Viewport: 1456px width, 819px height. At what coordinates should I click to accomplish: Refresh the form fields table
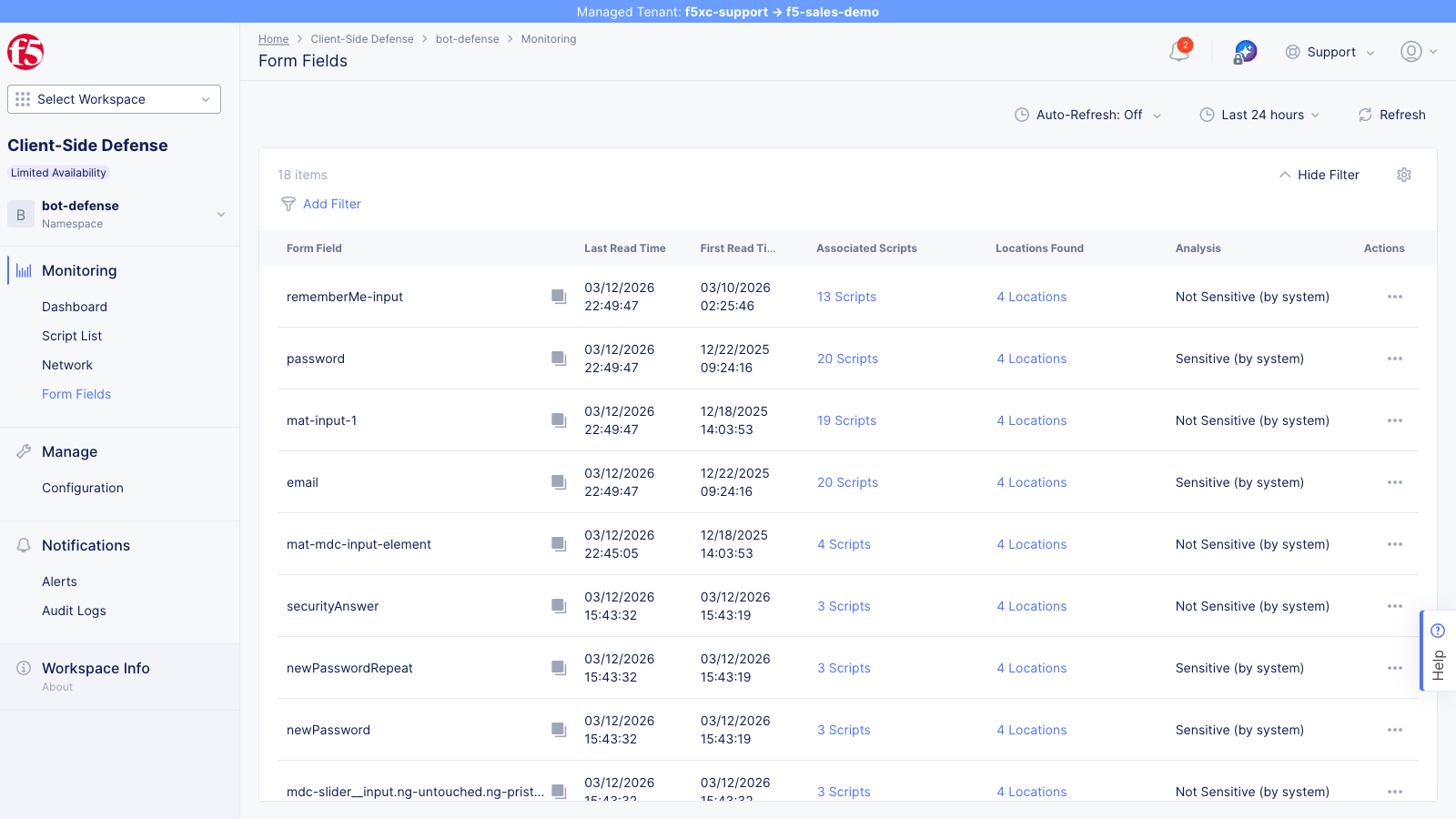coord(1391,115)
